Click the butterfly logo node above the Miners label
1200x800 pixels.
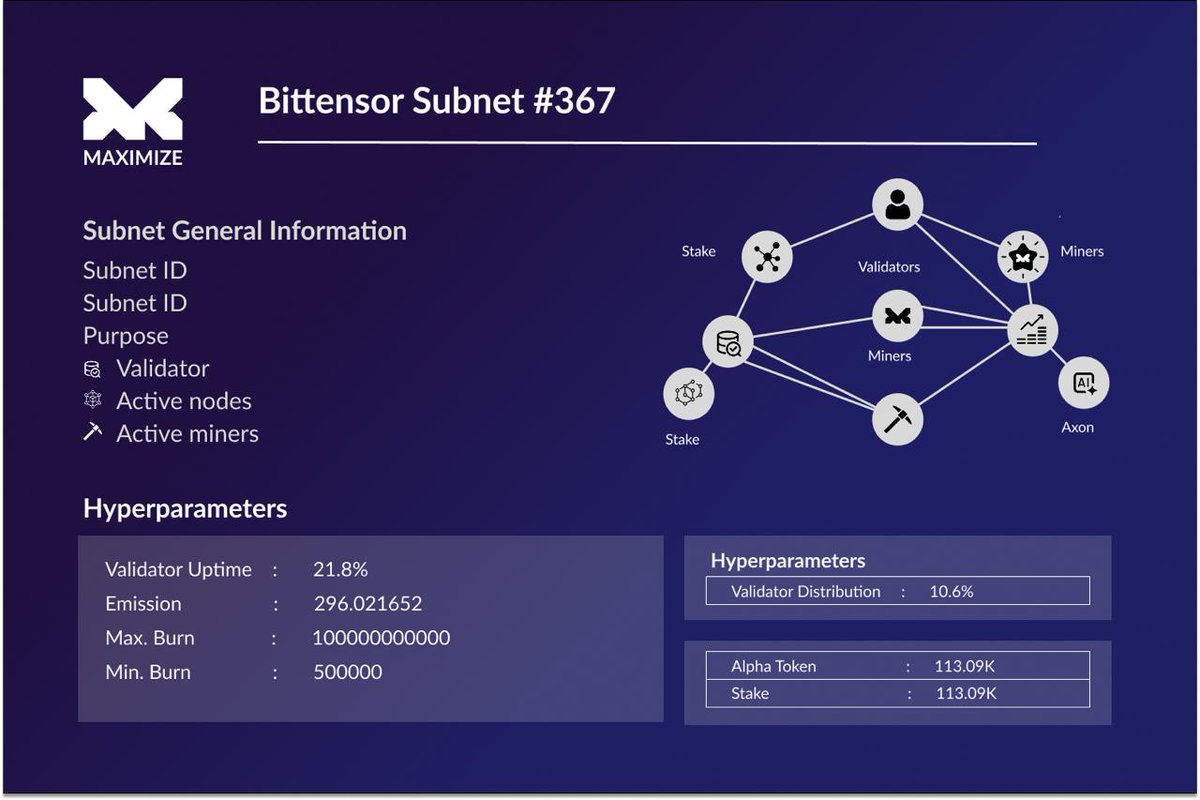[x=897, y=316]
